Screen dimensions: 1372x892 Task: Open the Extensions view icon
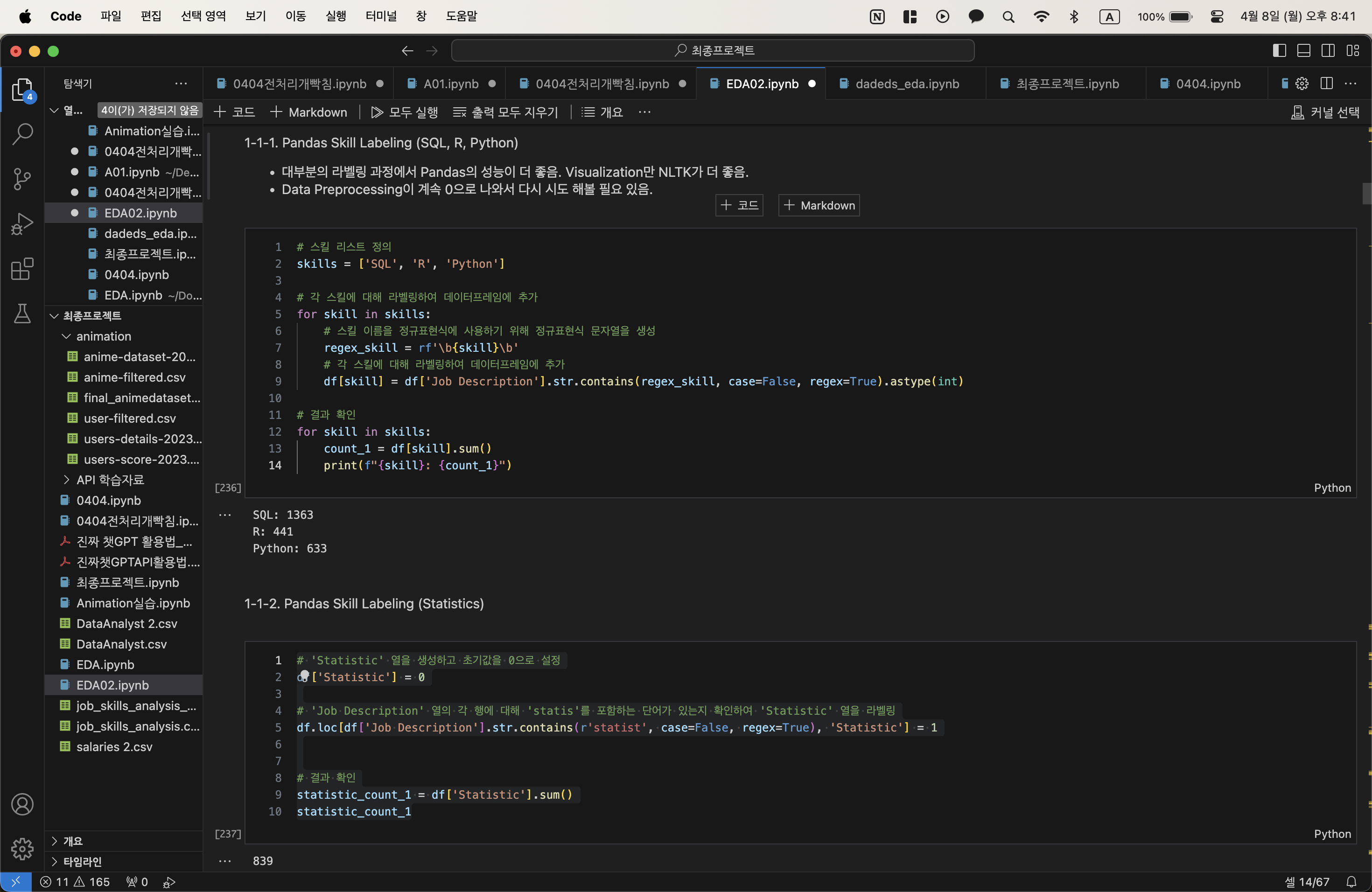point(22,269)
